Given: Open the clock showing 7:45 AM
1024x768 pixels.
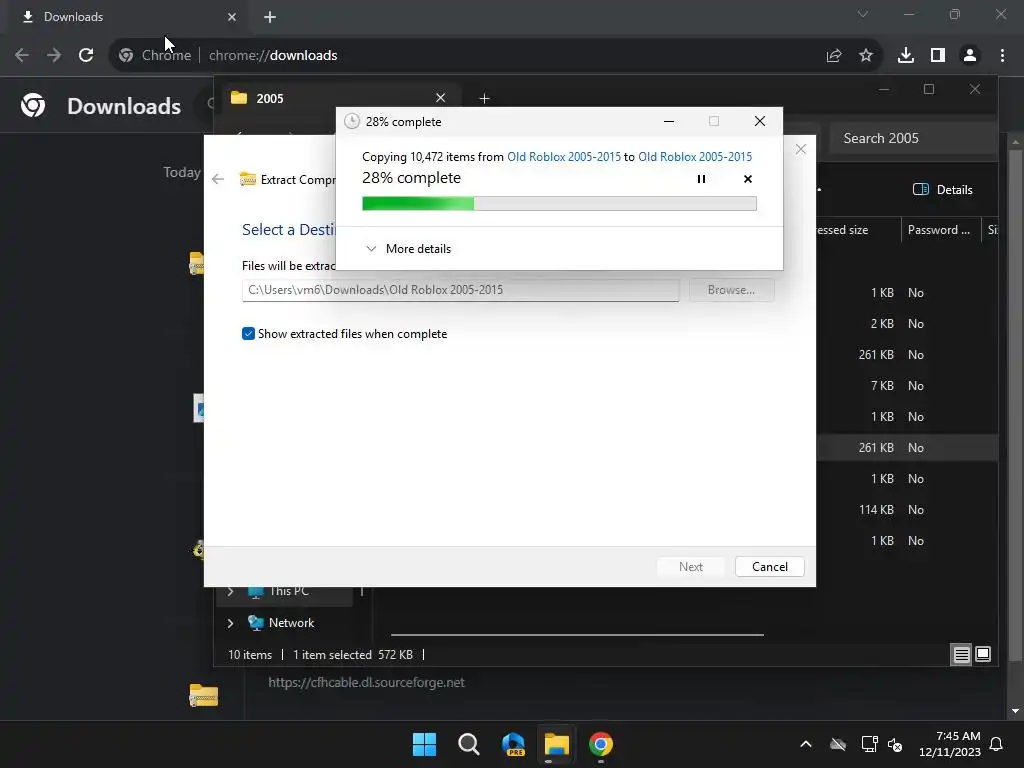Looking at the screenshot, I should click(950, 744).
